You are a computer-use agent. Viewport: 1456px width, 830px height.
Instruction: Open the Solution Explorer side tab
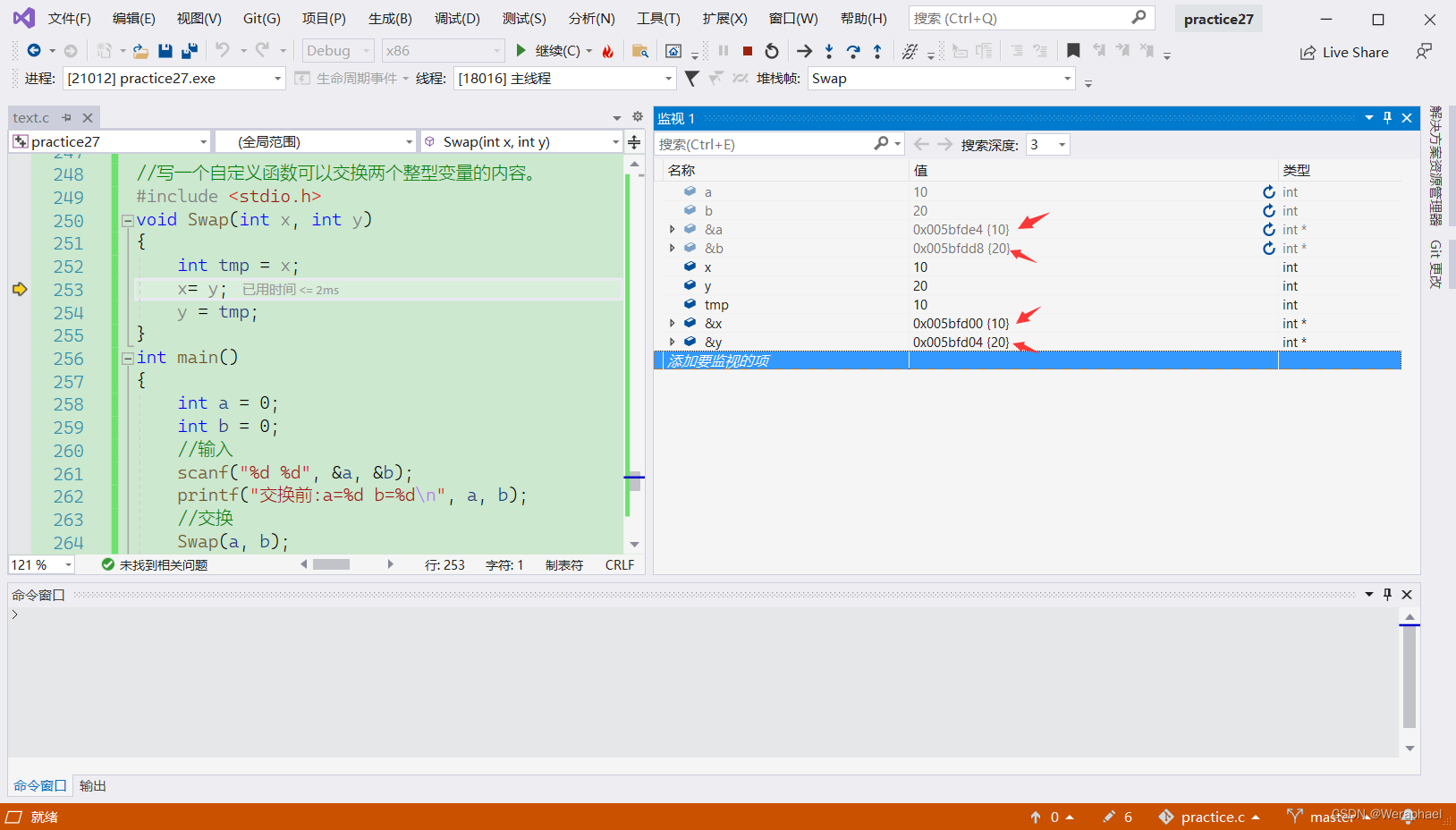[1435, 165]
